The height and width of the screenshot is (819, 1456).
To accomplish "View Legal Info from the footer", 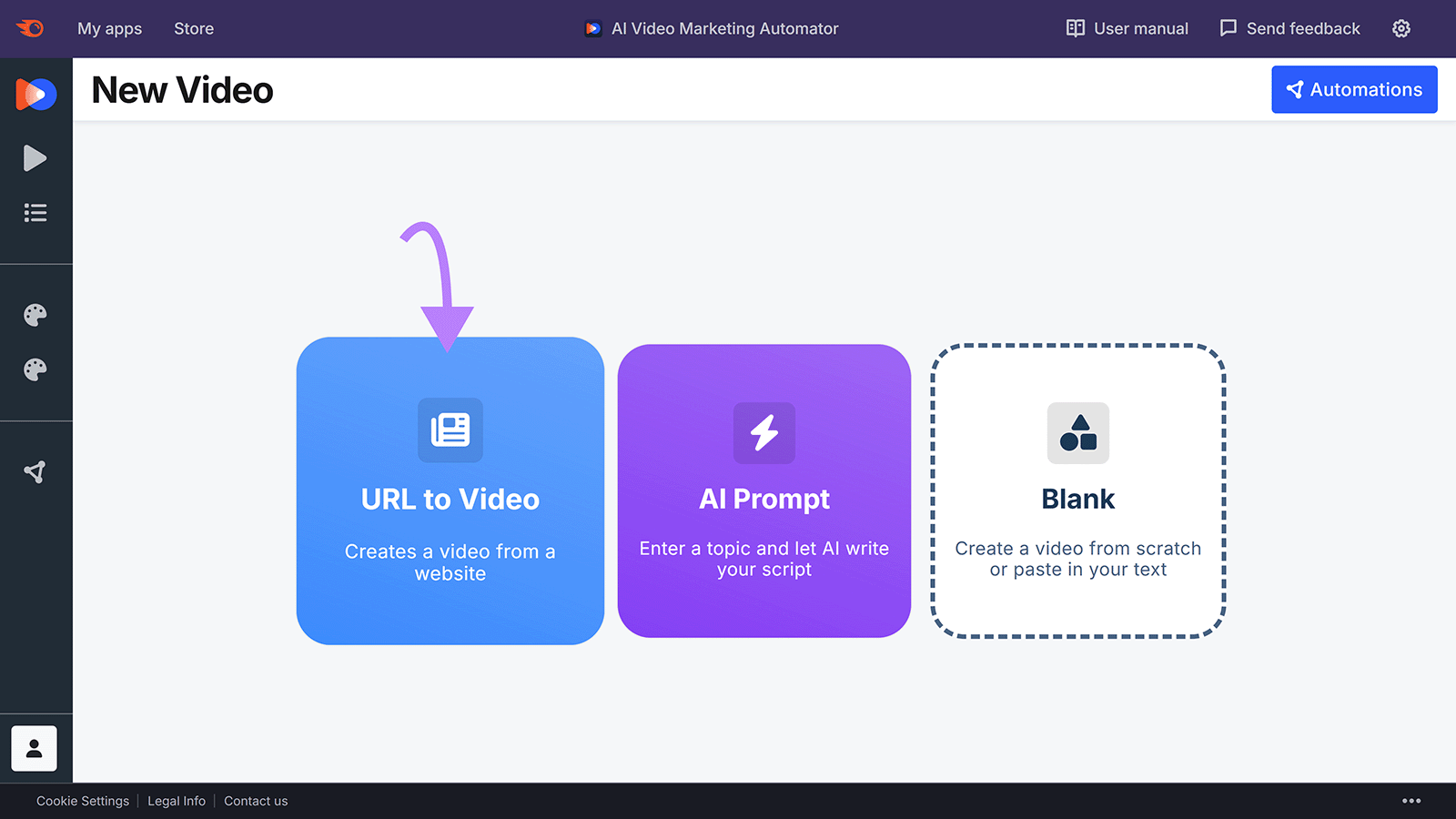I will tap(176, 801).
